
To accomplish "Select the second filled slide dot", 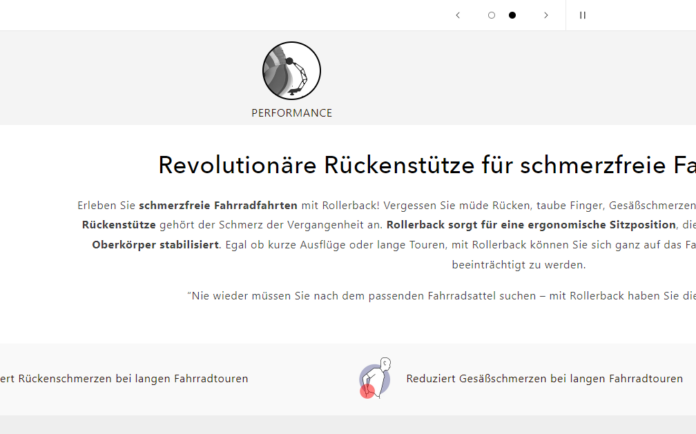I will pos(512,16).
